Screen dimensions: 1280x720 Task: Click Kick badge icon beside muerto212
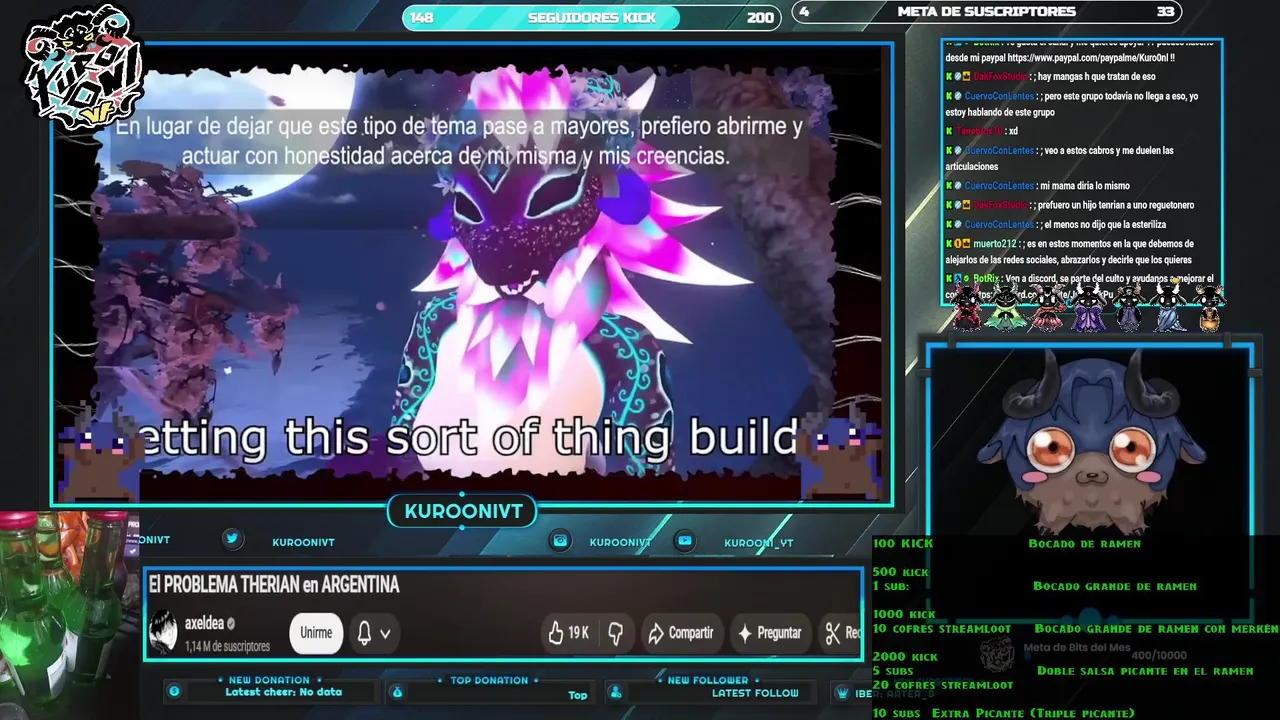click(x=949, y=244)
